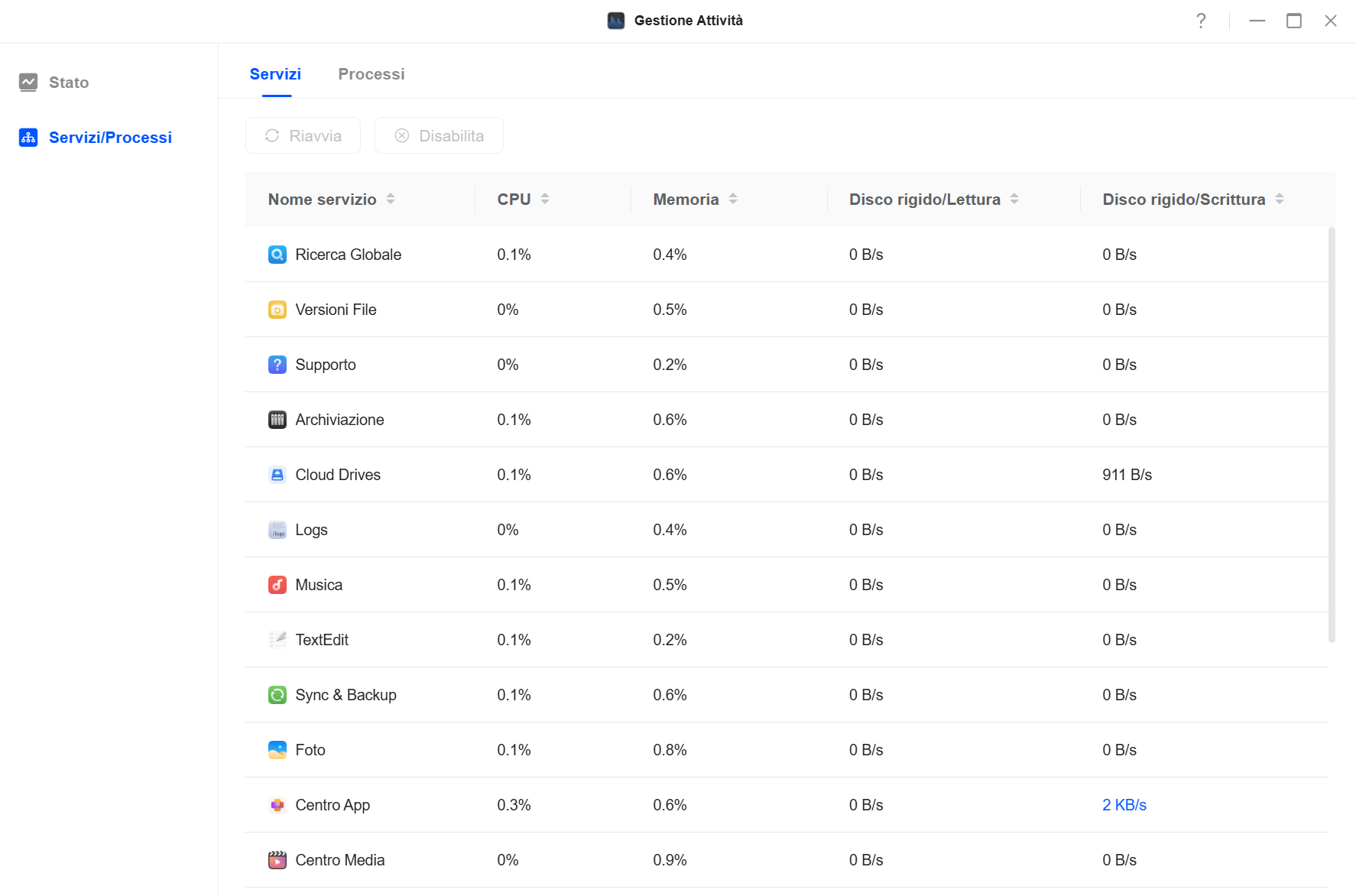Click the Ricerca Globale service icon
Viewport: 1356px width, 896px height.
pyautogui.click(x=277, y=255)
